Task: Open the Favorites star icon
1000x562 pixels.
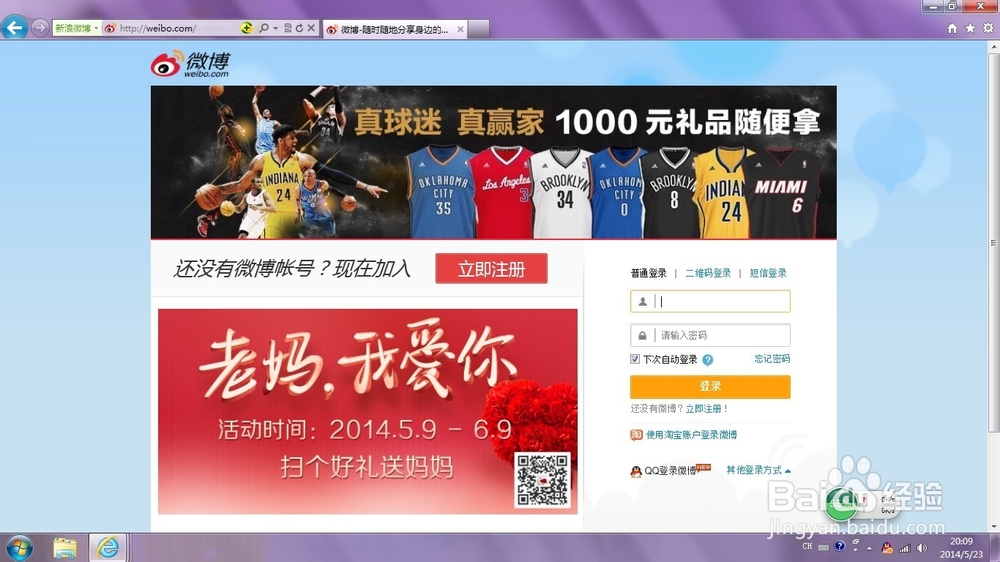Action: pyautogui.click(x=970, y=28)
